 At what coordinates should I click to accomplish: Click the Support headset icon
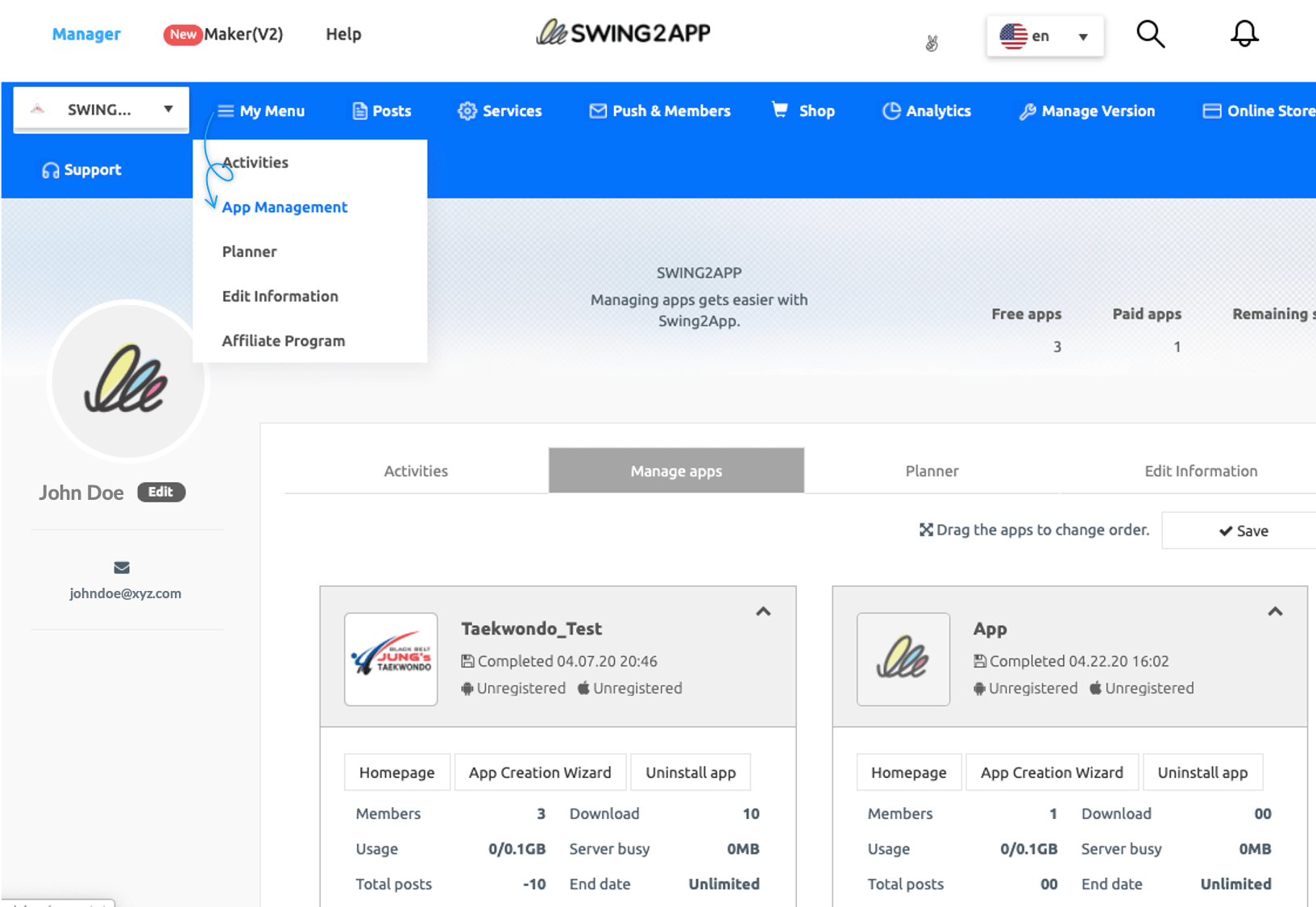[x=50, y=170]
